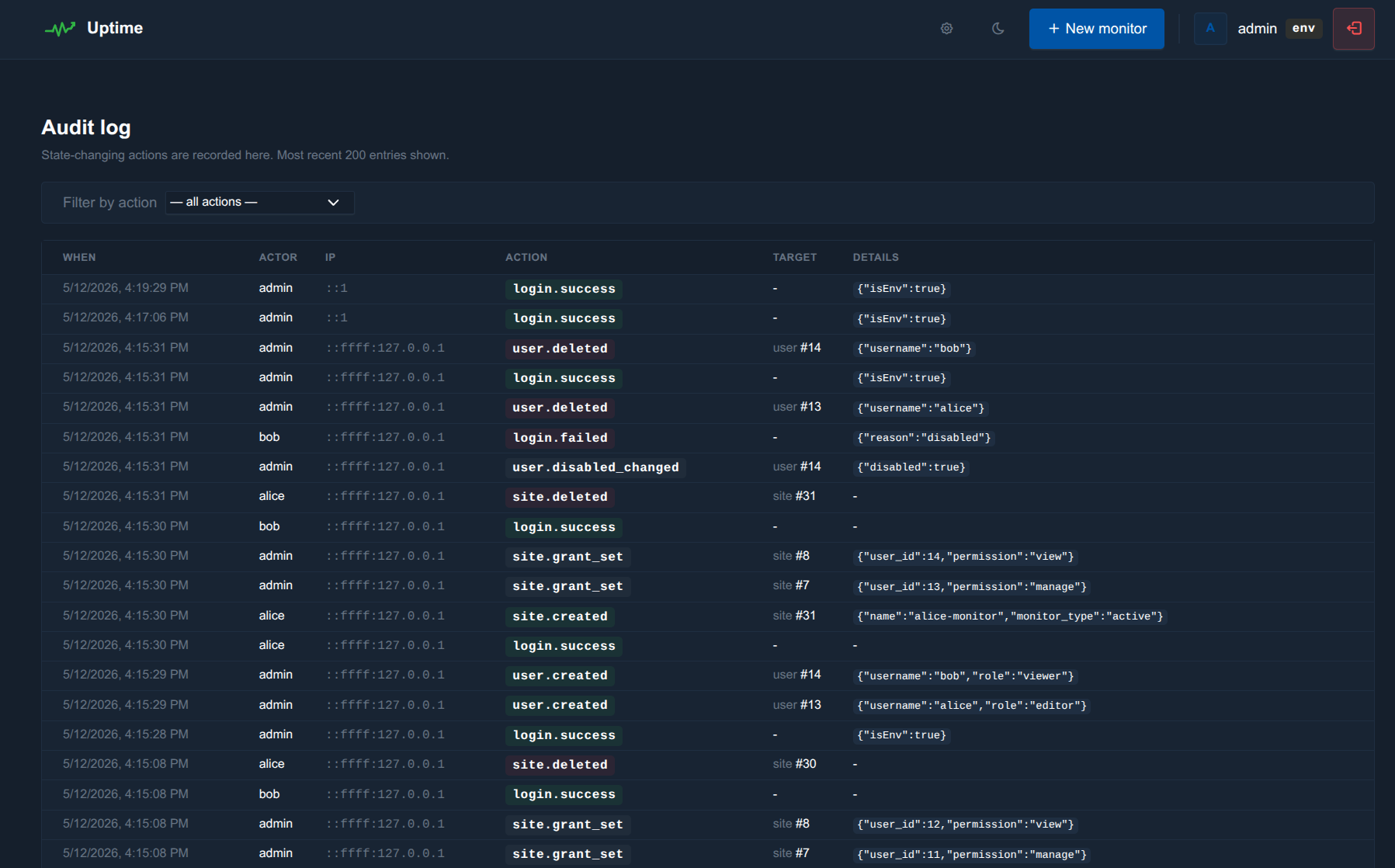
Task: Click the New monitor button
Action: 1096,29
